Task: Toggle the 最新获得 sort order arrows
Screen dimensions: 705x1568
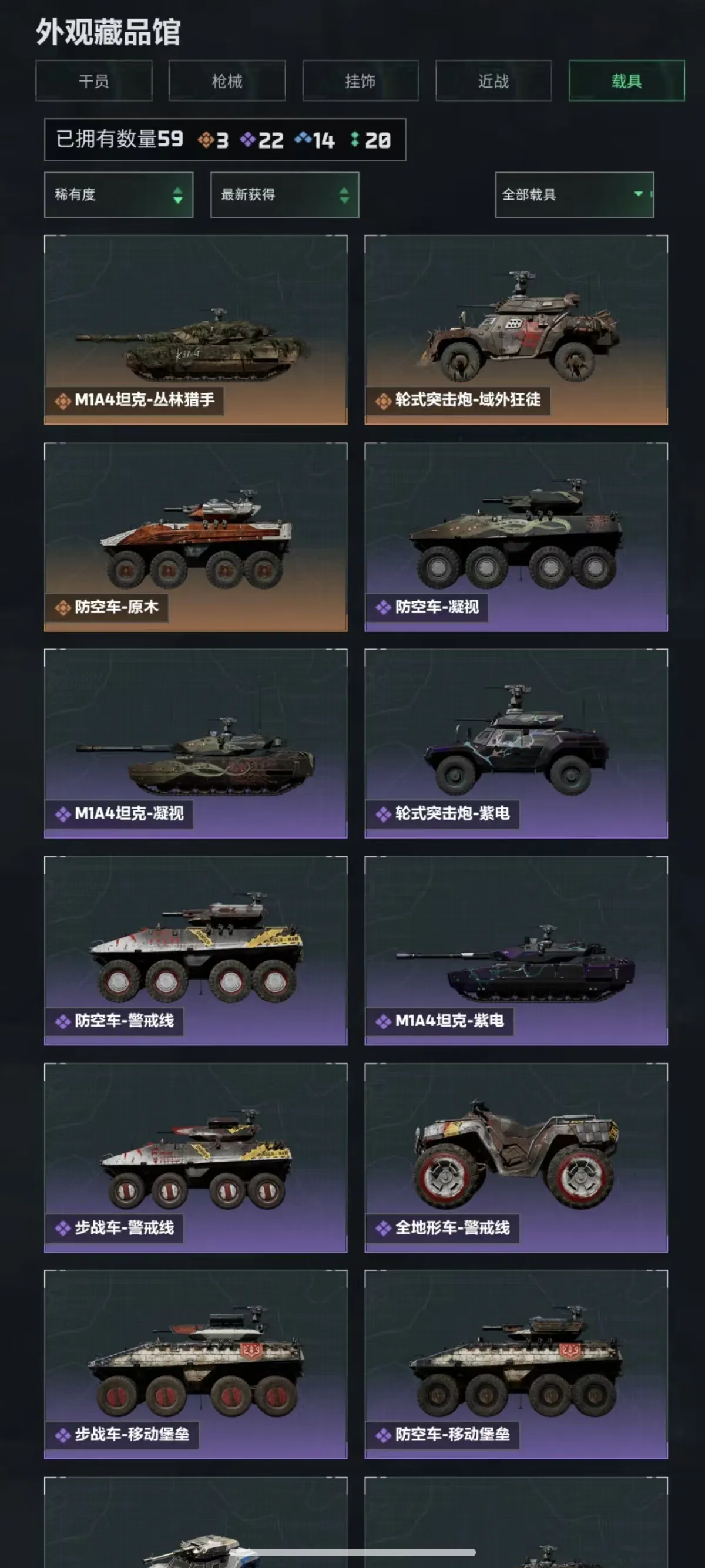Action: tap(344, 195)
